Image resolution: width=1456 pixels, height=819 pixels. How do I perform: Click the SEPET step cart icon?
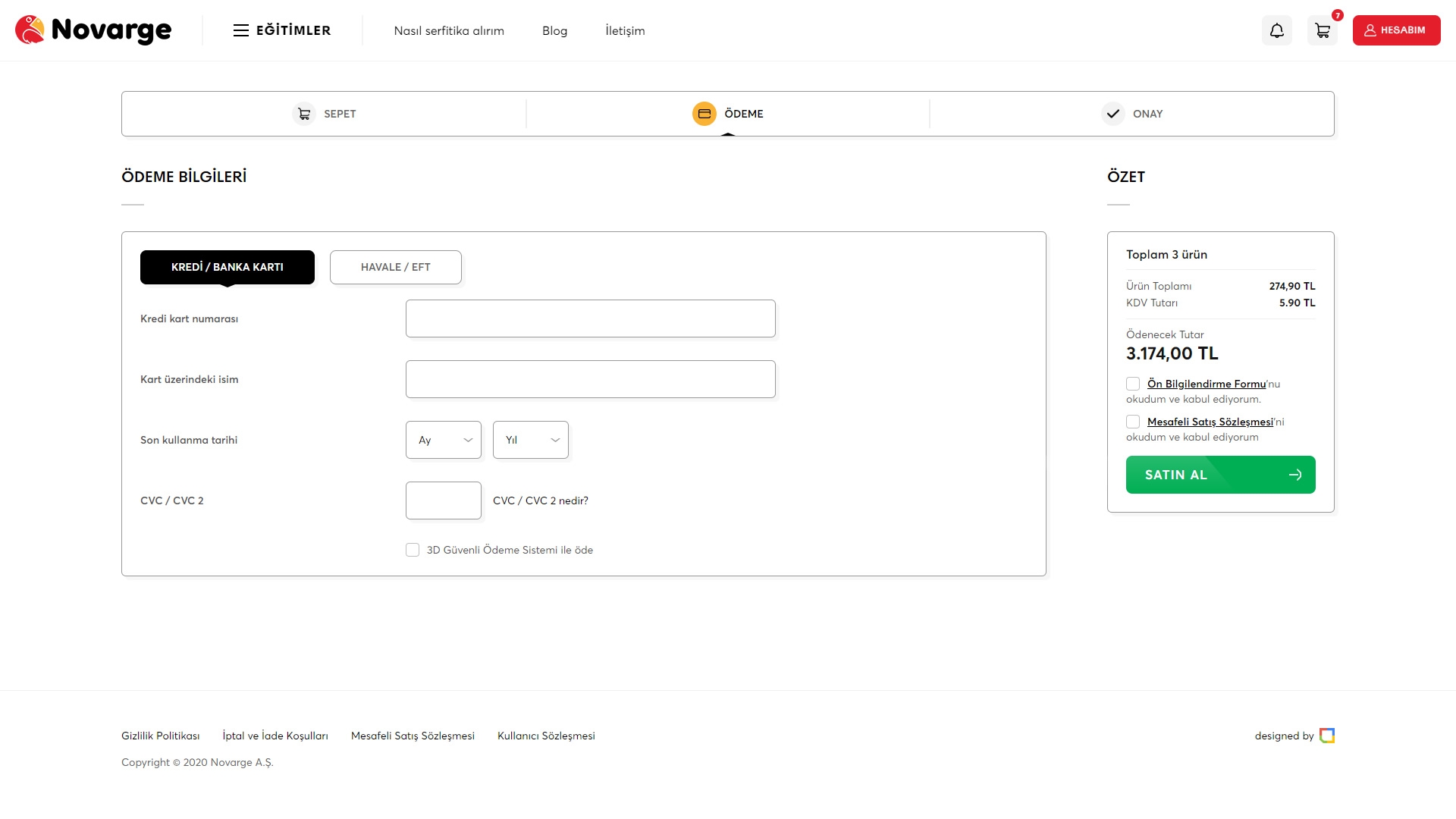point(304,114)
